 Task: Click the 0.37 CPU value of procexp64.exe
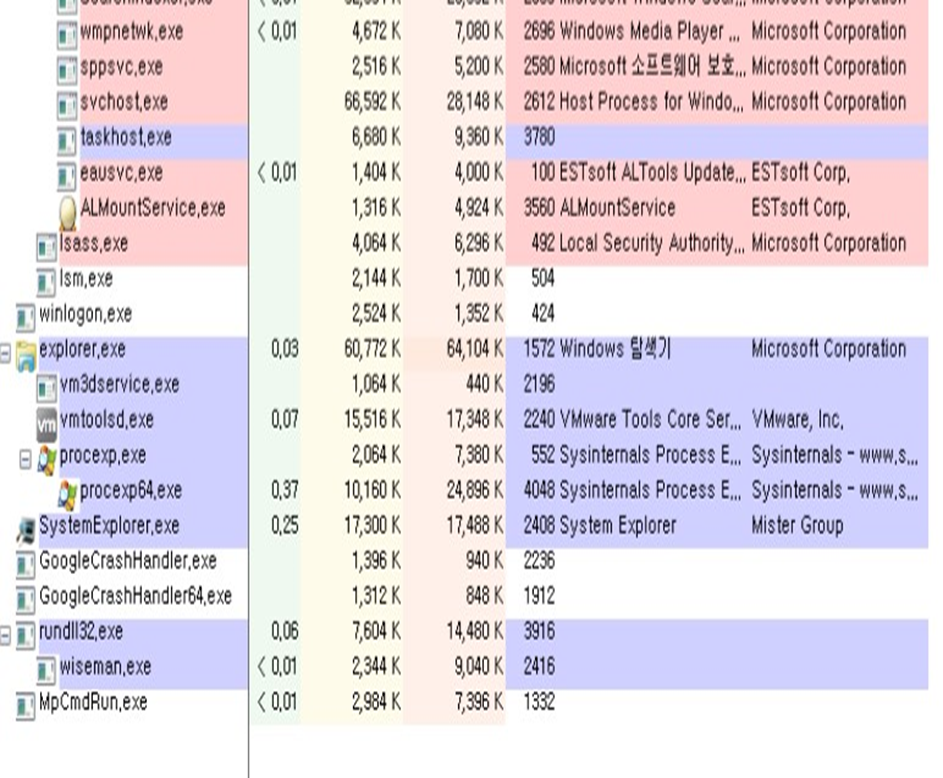[284, 491]
